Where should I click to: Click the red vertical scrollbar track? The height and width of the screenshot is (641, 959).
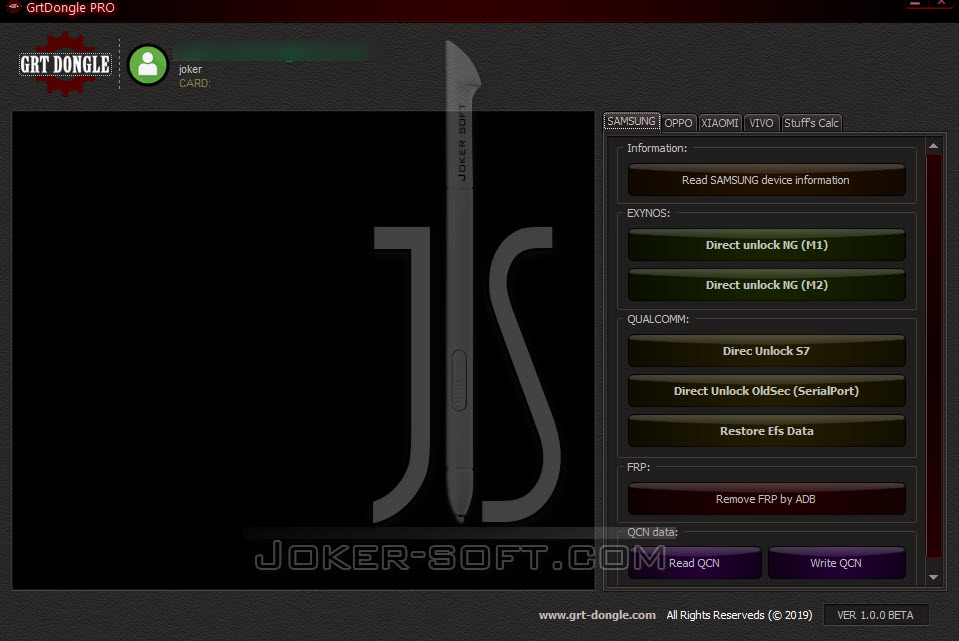933,356
